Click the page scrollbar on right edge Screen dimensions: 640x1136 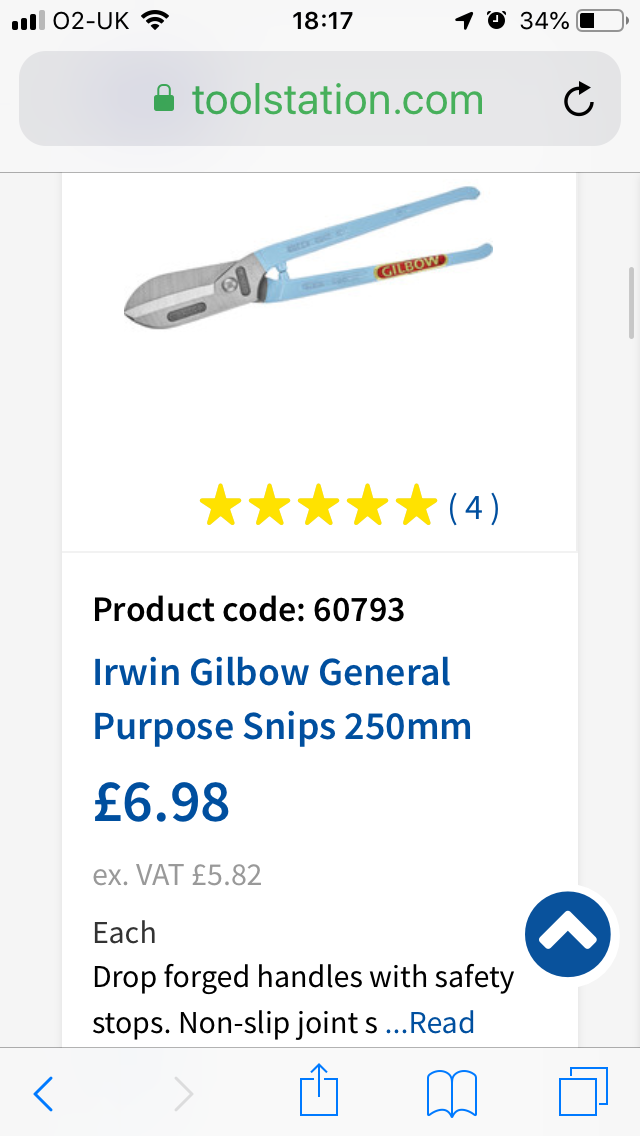point(631,302)
